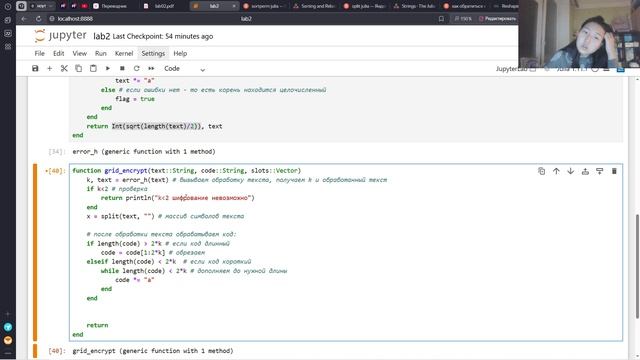
Task: Delete the grid_encrypt cell with trash icon
Action: [x=614, y=171]
